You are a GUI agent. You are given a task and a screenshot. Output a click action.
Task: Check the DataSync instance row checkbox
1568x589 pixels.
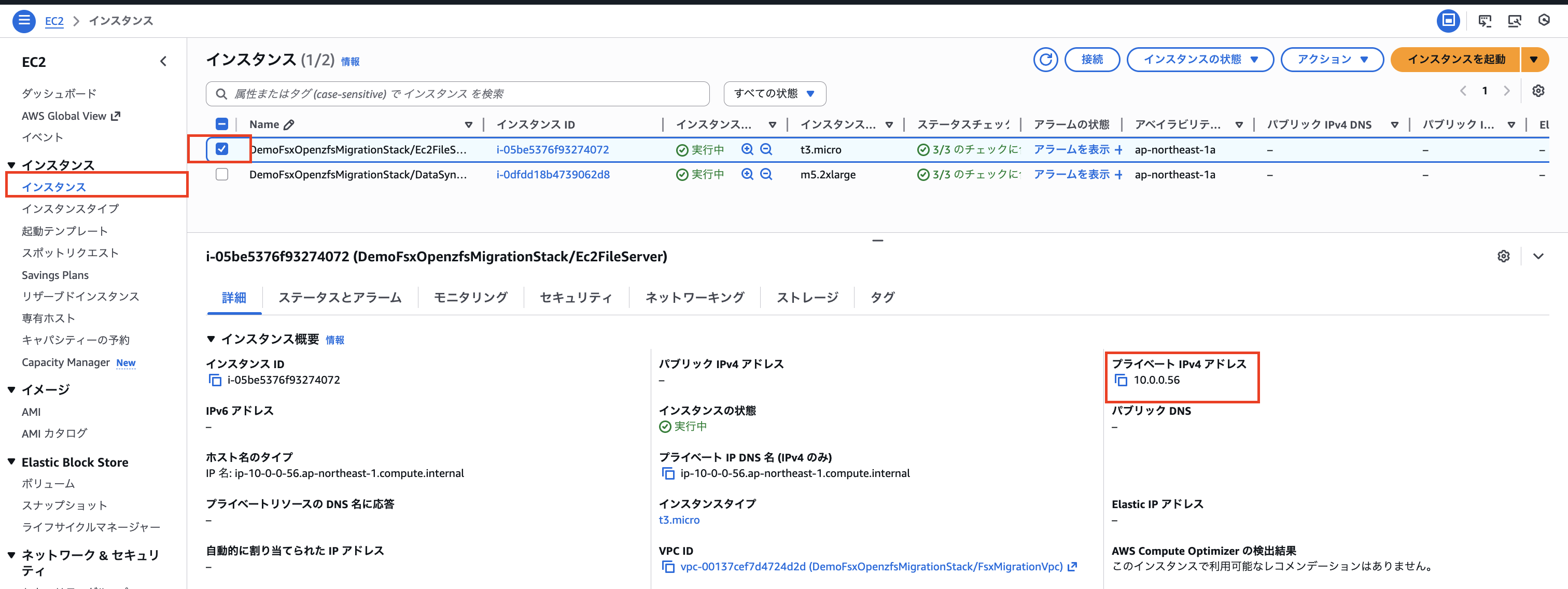tap(222, 175)
